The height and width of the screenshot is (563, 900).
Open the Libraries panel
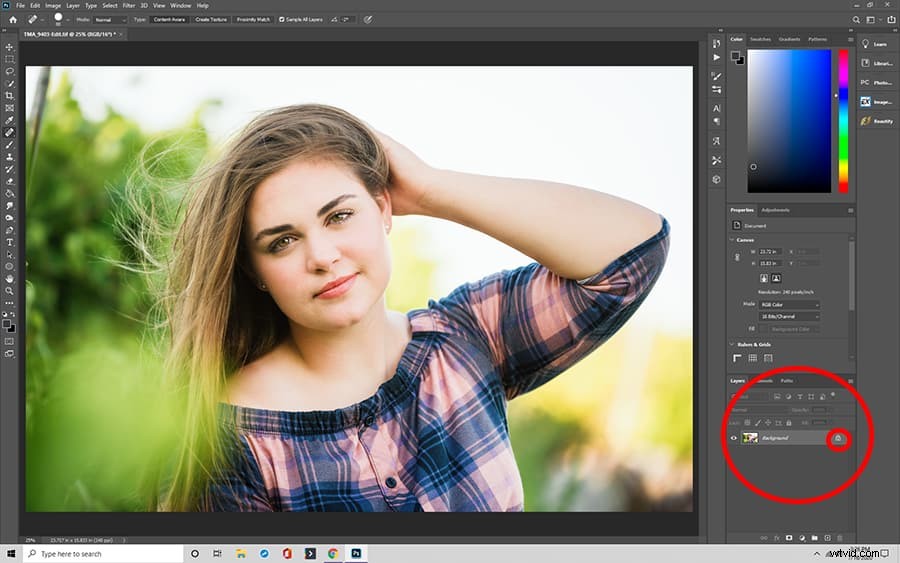(877, 63)
